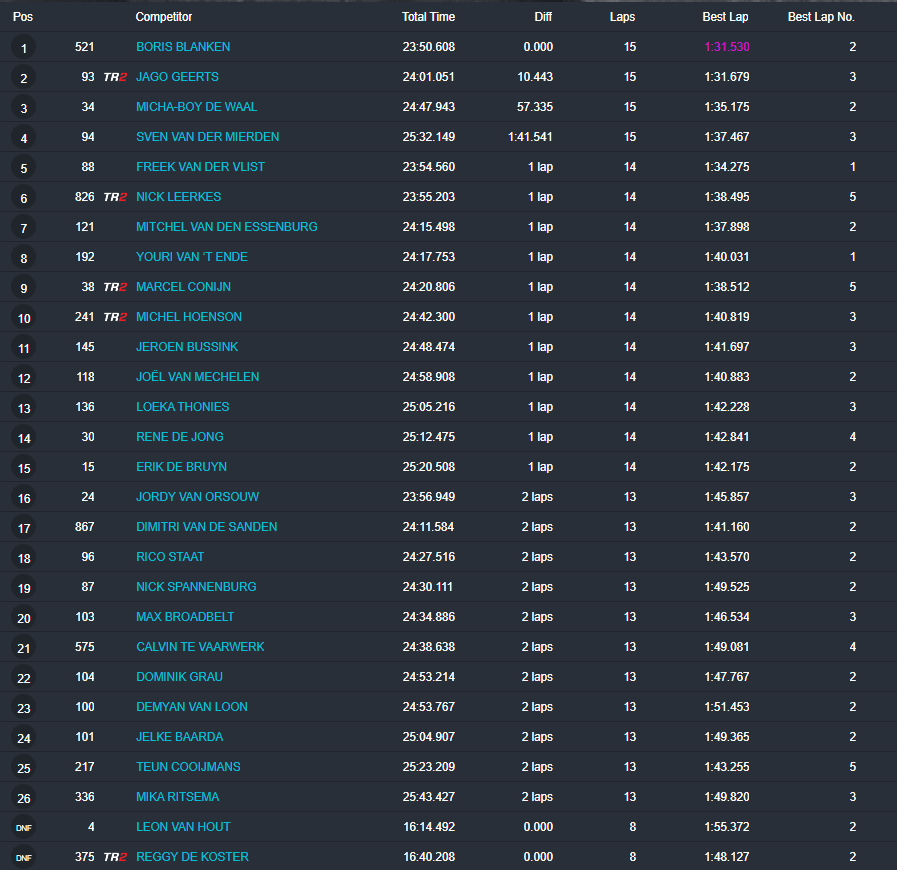Click the position 26 circle badge
Viewport: 897px width, 870px height.
coord(24,798)
